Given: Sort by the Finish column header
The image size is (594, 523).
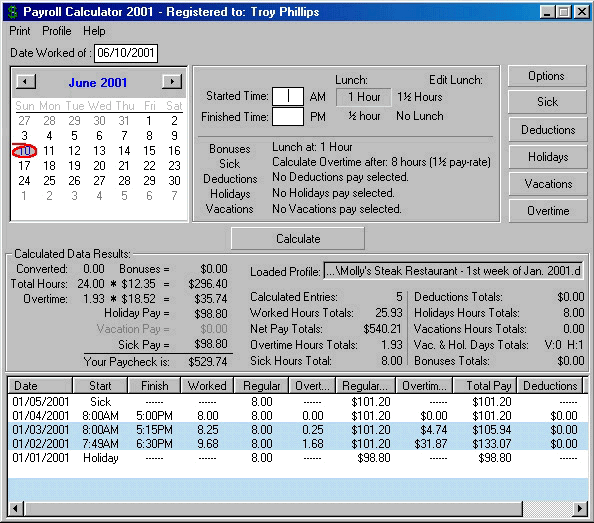Looking at the screenshot, I should (x=155, y=386).
